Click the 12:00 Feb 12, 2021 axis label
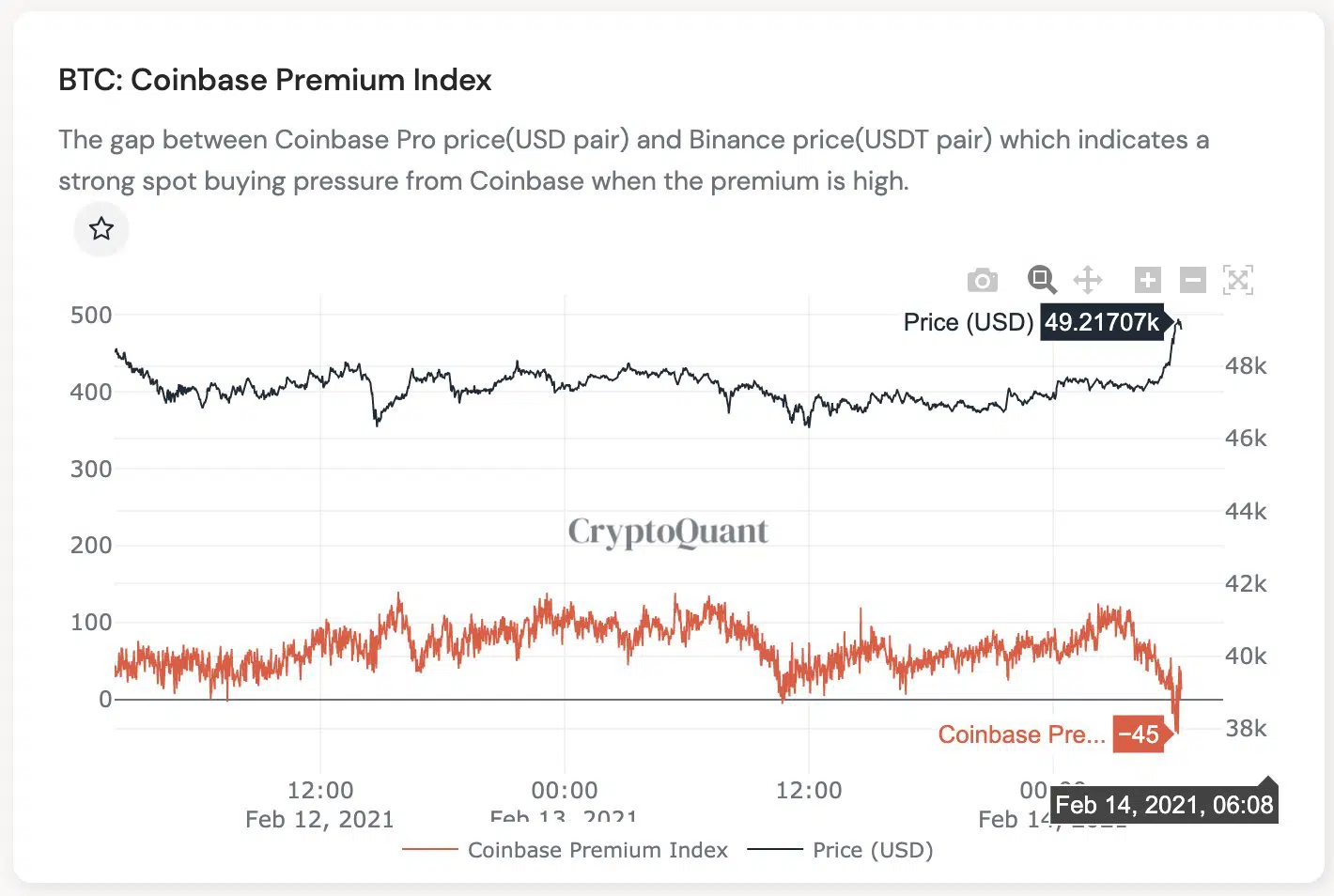This screenshot has height=896, width=1334. pos(319,804)
